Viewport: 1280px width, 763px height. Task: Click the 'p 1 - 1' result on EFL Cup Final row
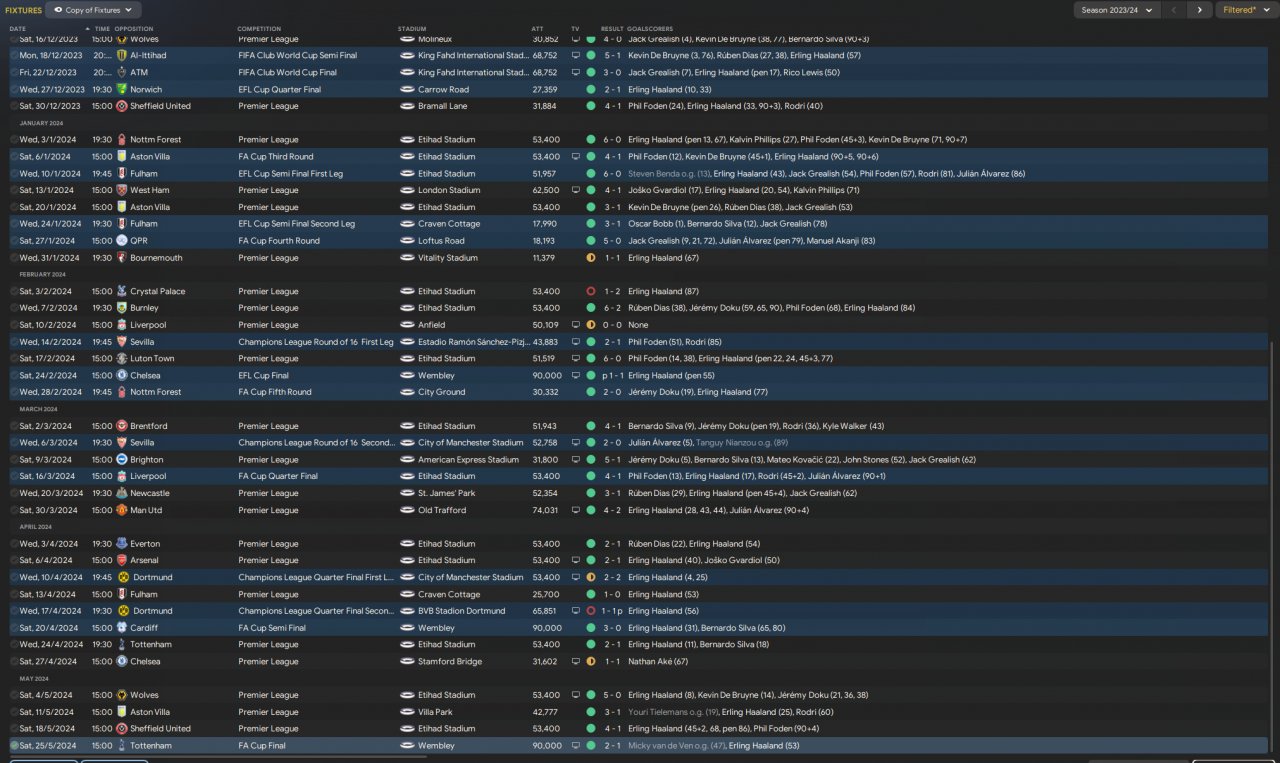[612, 375]
